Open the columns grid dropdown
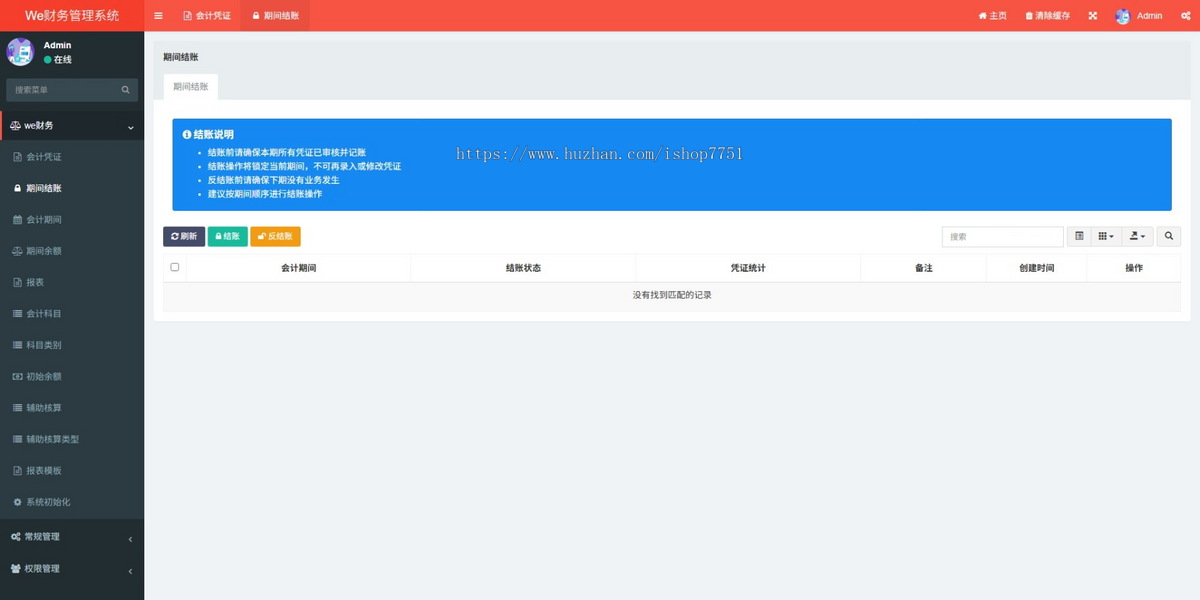The width and height of the screenshot is (1200, 600). 1106,237
